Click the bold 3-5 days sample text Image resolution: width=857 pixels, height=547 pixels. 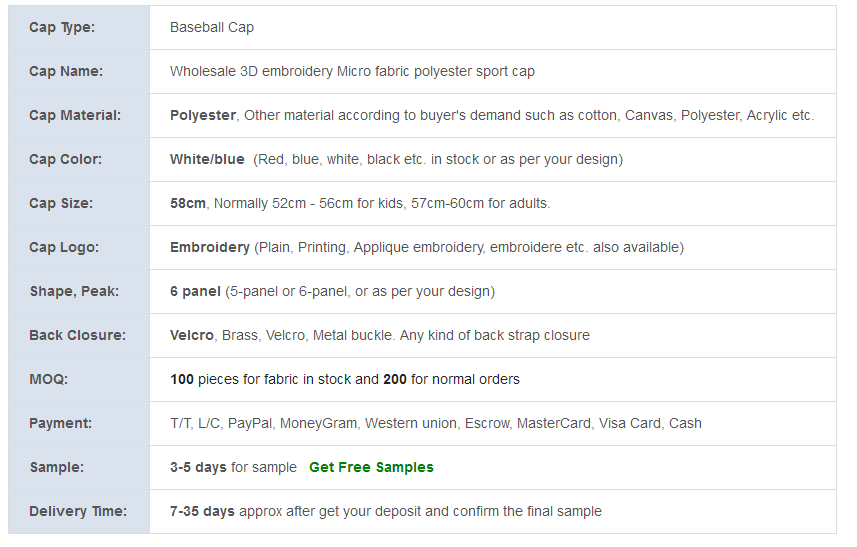point(198,467)
